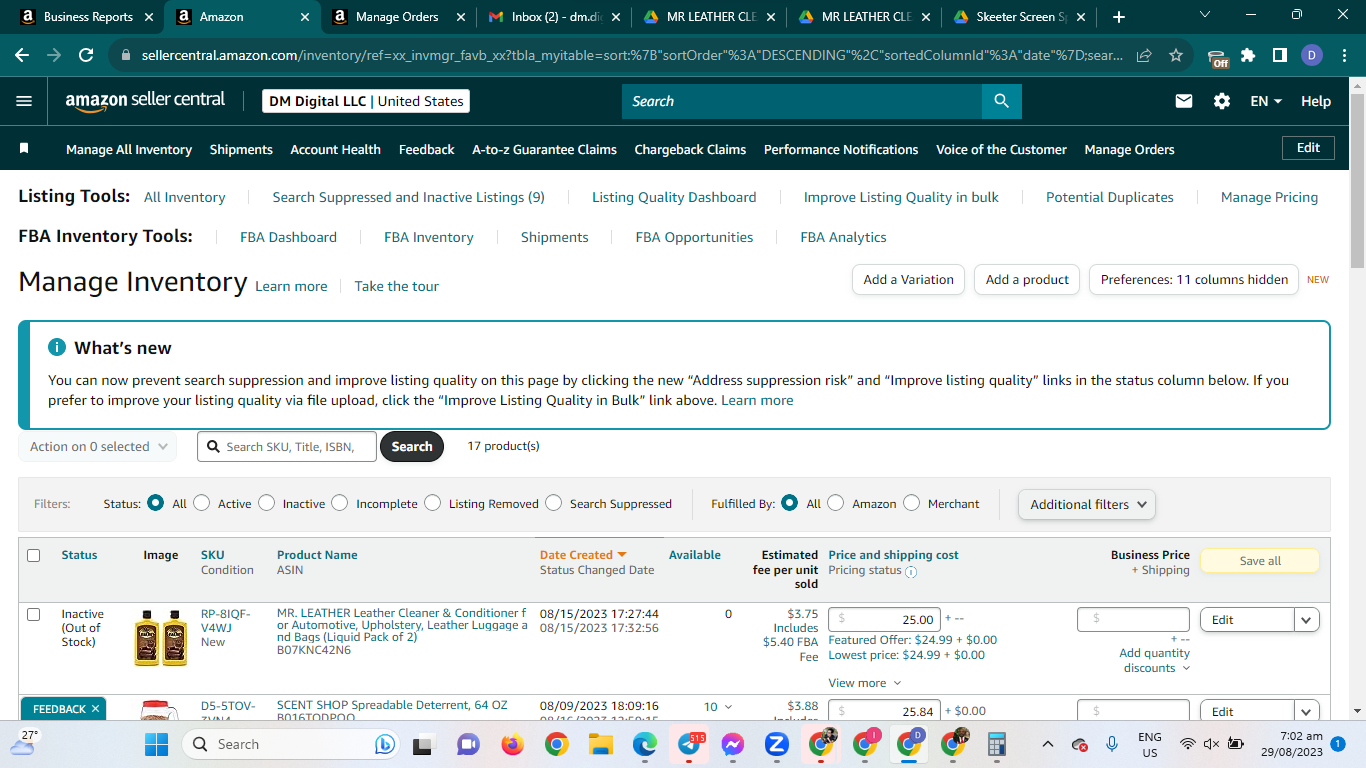Select the Search Suppressed radio button
1366x768 pixels.
[x=553, y=503]
